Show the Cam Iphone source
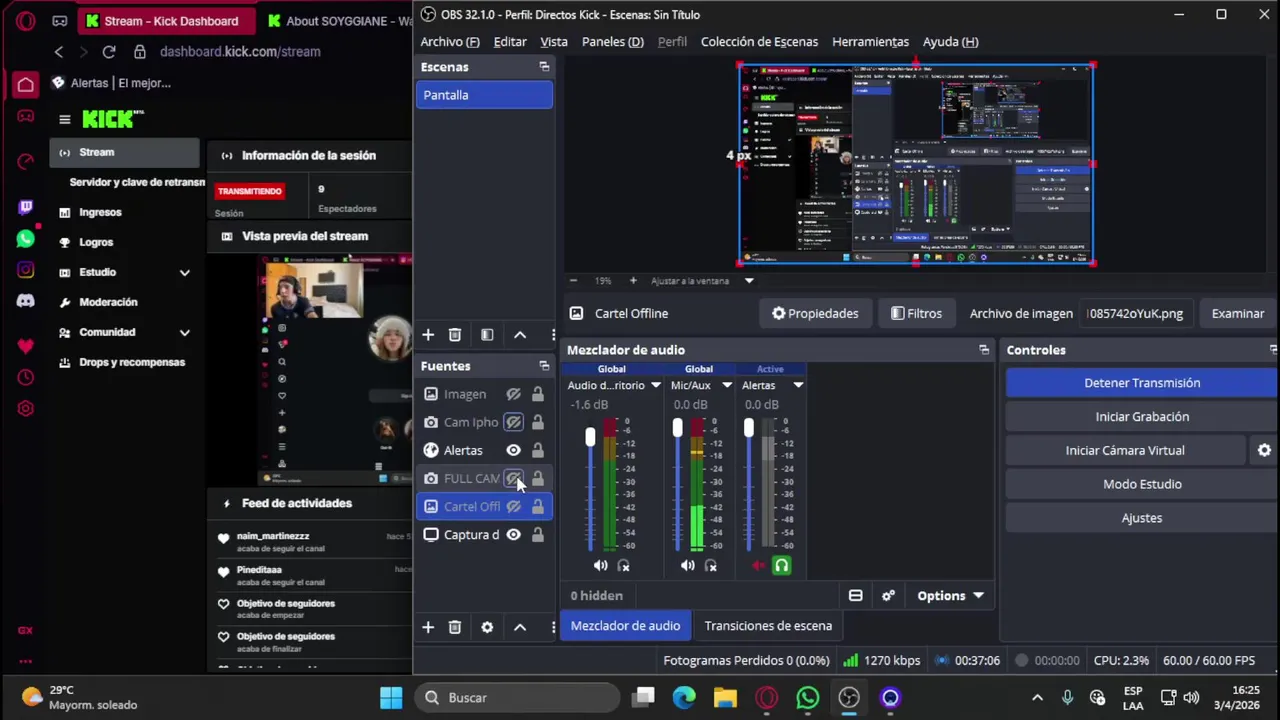The height and width of the screenshot is (720, 1280). tap(513, 422)
